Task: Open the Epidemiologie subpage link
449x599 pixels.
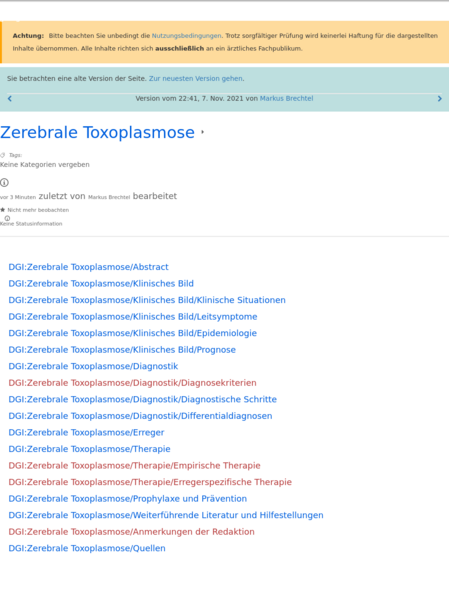Action: 133,333
